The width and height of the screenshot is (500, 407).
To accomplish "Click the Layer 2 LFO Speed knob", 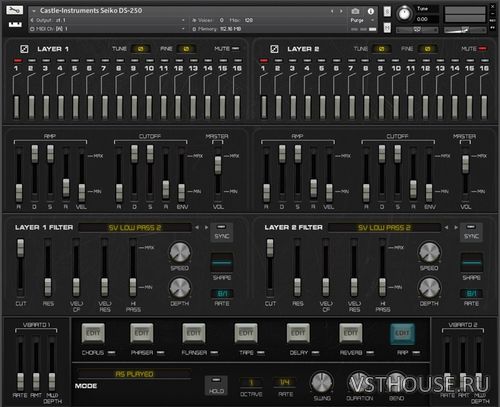I will [429, 252].
